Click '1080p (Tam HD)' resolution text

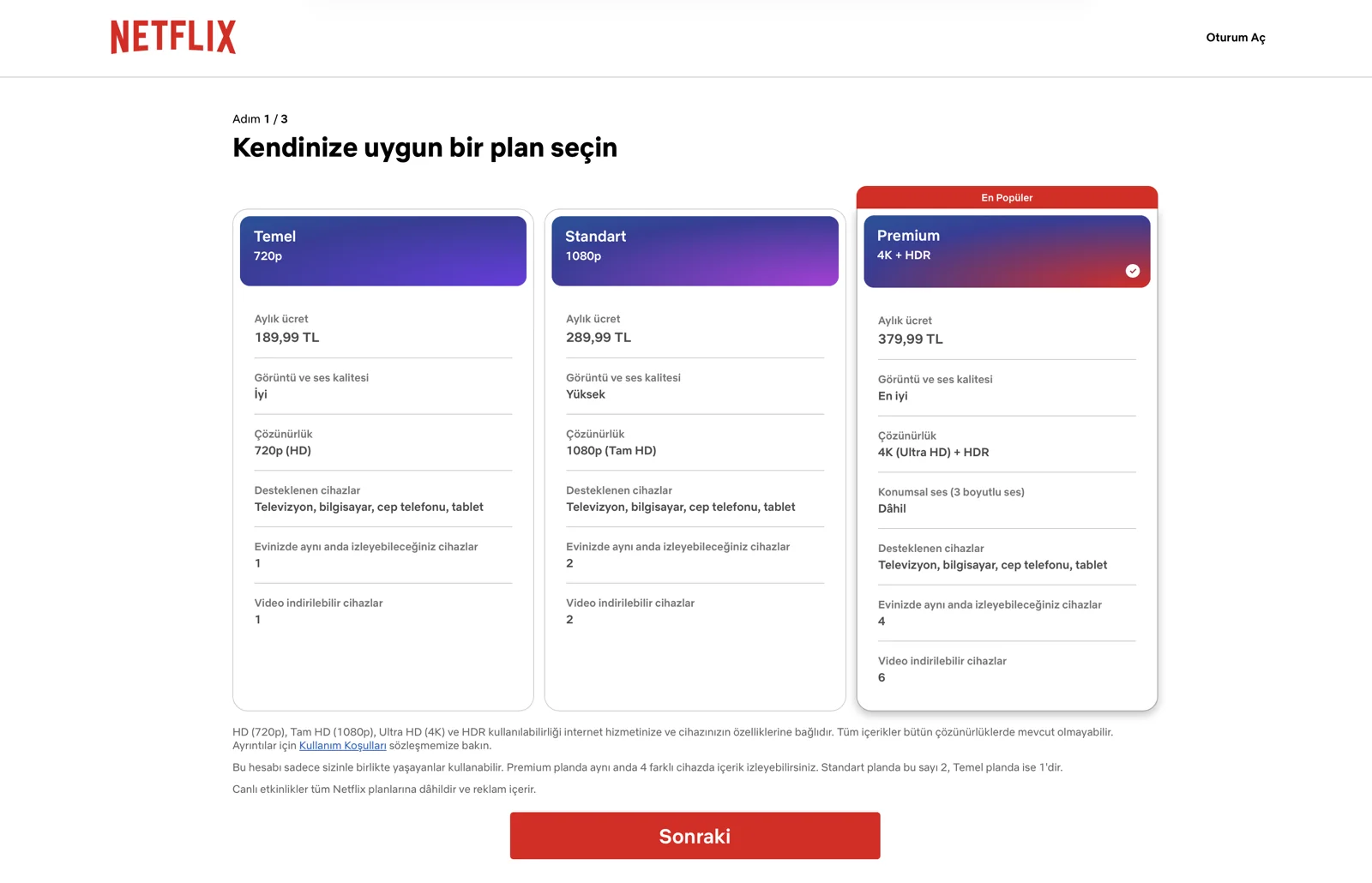[x=611, y=450]
